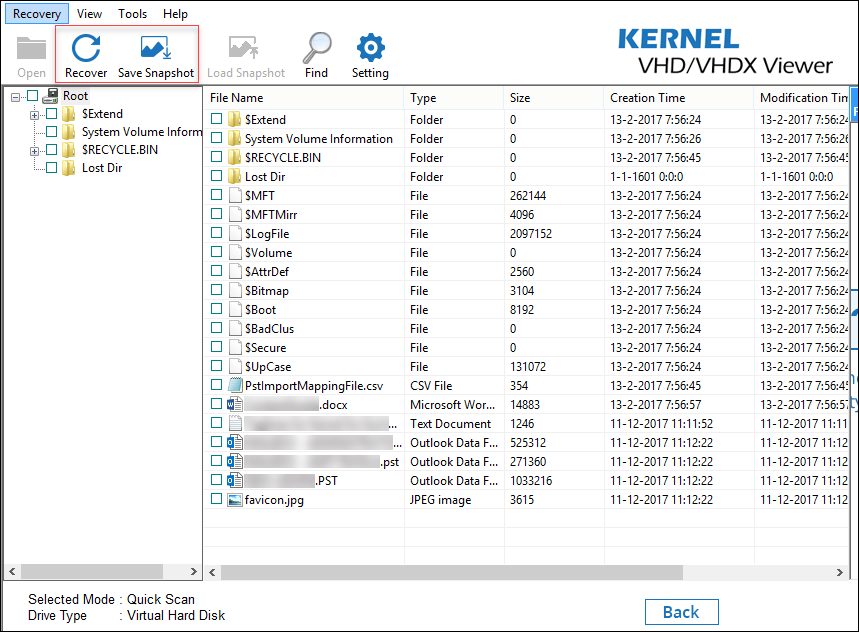Open the View menu

click(x=89, y=14)
